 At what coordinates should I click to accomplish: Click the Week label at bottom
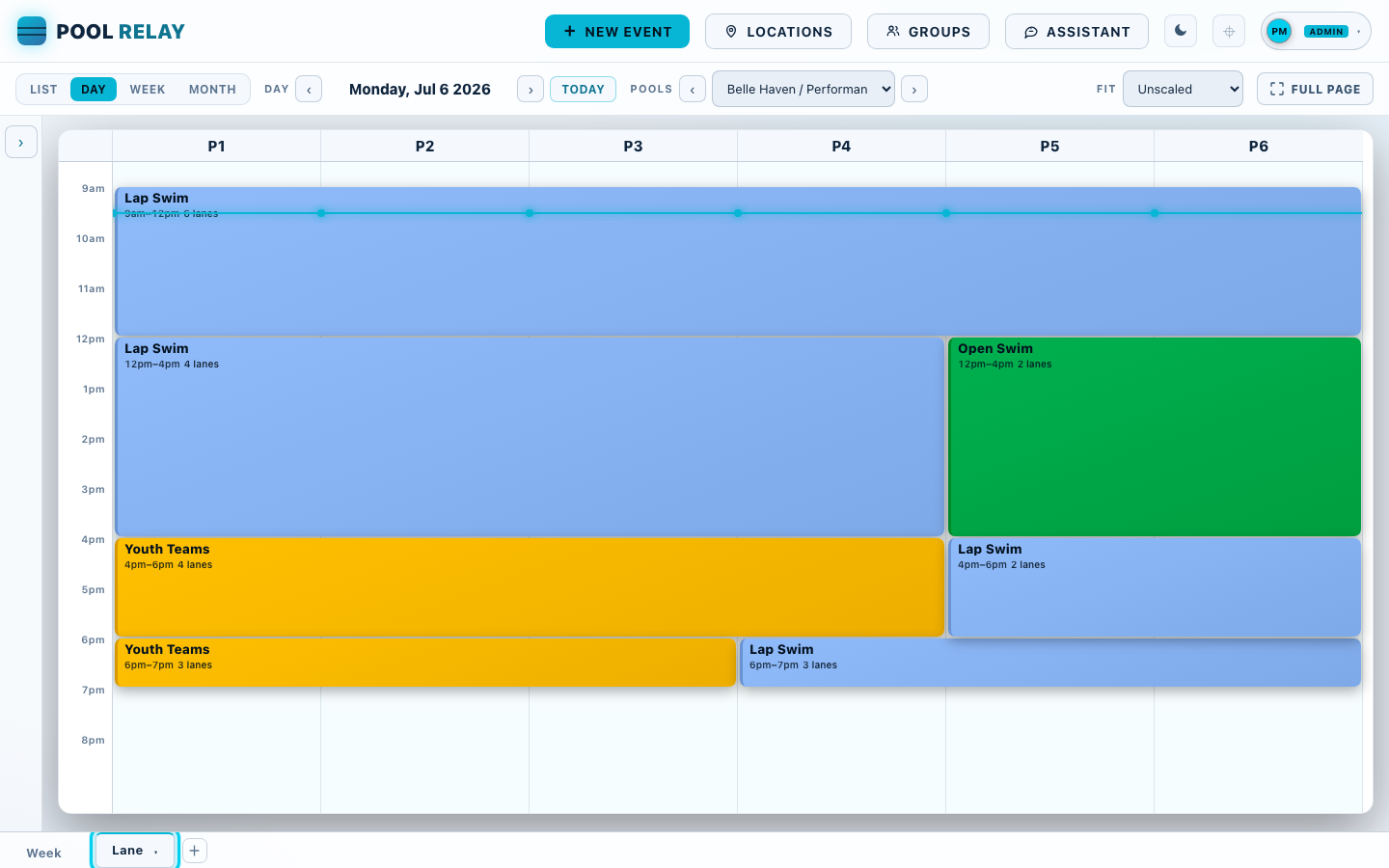click(43, 853)
